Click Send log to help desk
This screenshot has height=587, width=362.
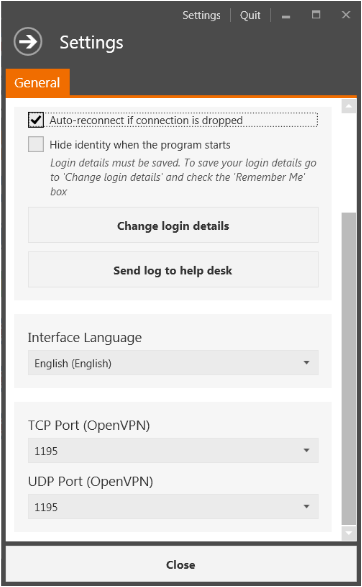coord(173,270)
